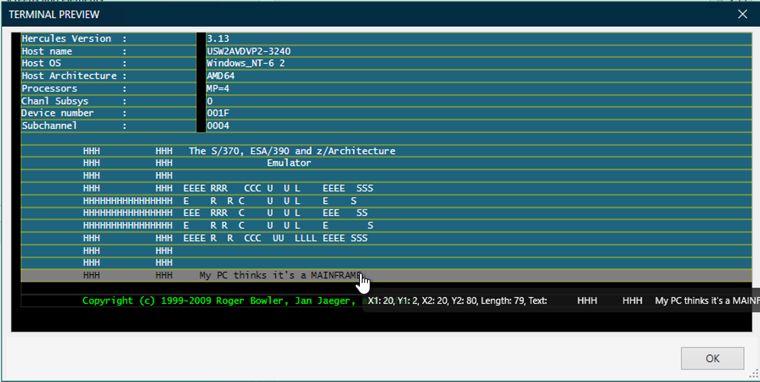Select the highlighted My PC thinks it's a MAINFRAME row
This screenshot has width=760, height=382.
point(386,275)
